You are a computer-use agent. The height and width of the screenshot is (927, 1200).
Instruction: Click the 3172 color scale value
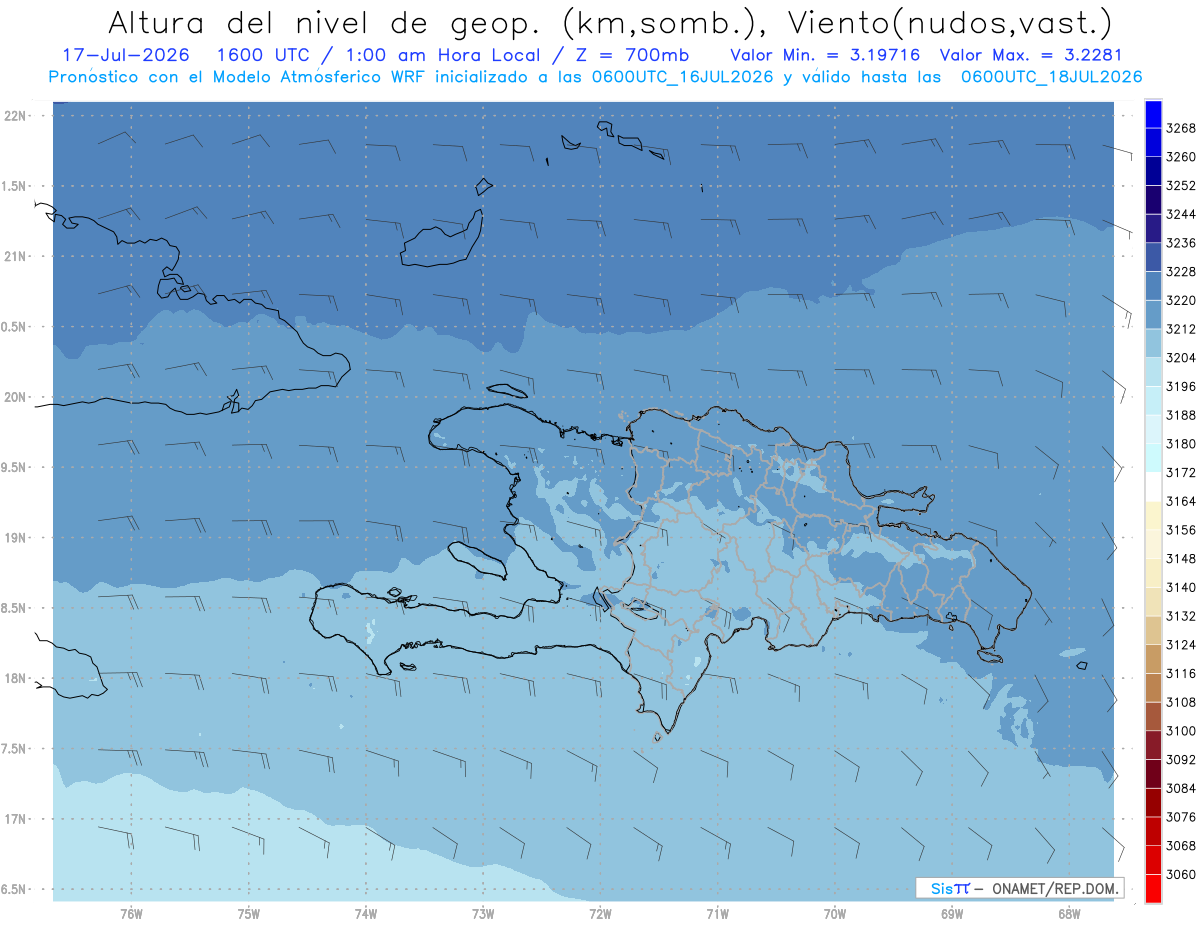1181,472
